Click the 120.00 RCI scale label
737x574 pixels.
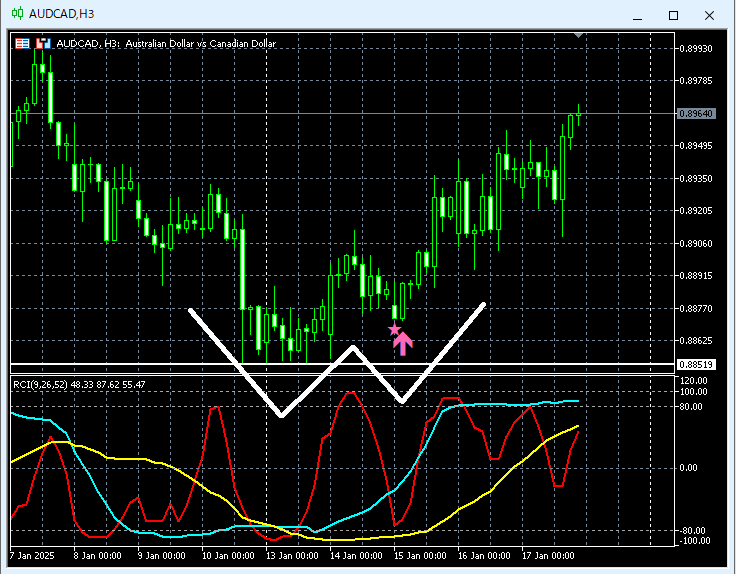(693, 380)
